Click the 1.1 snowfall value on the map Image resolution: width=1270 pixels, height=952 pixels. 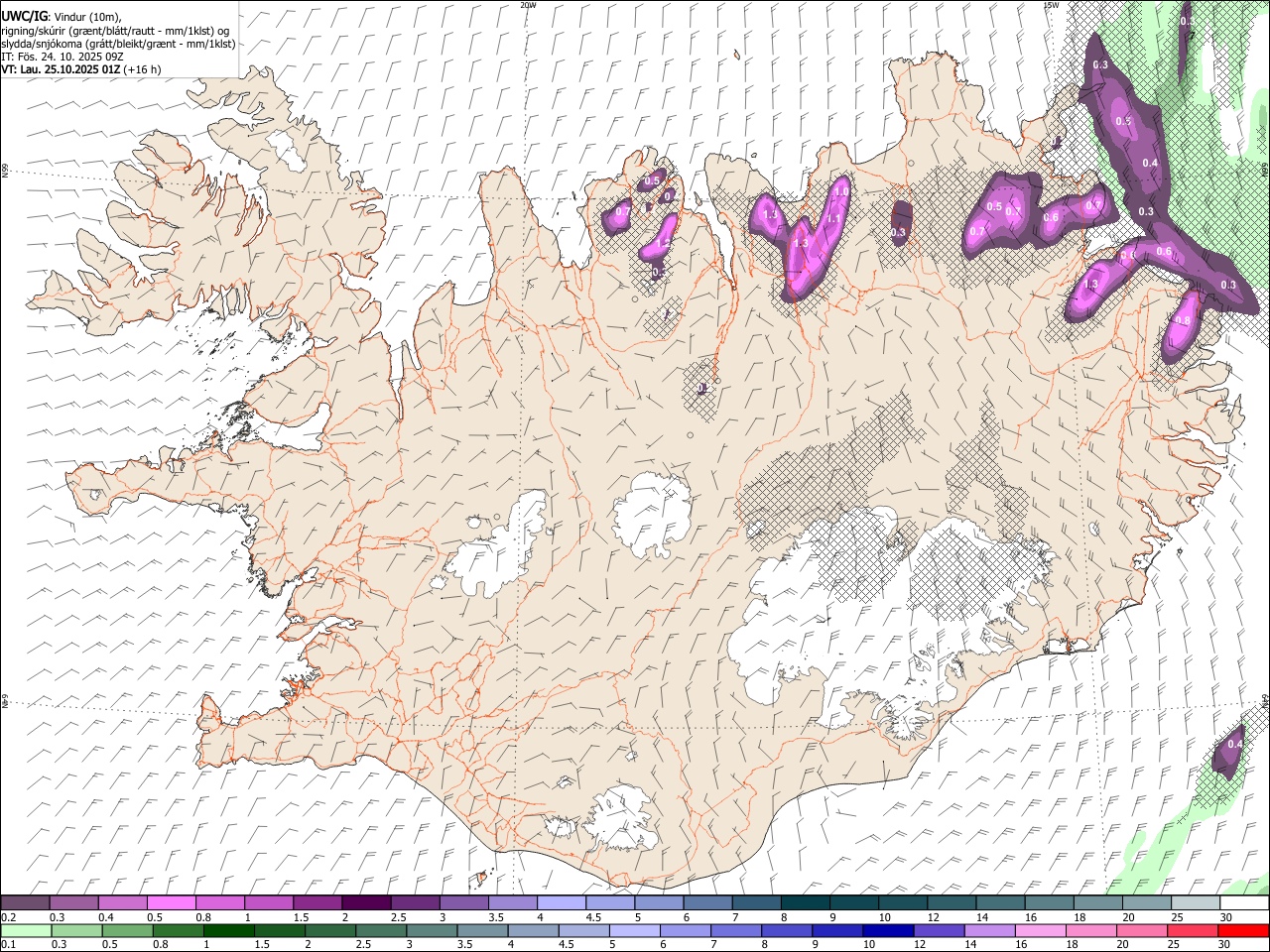click(x=834, y=219)
